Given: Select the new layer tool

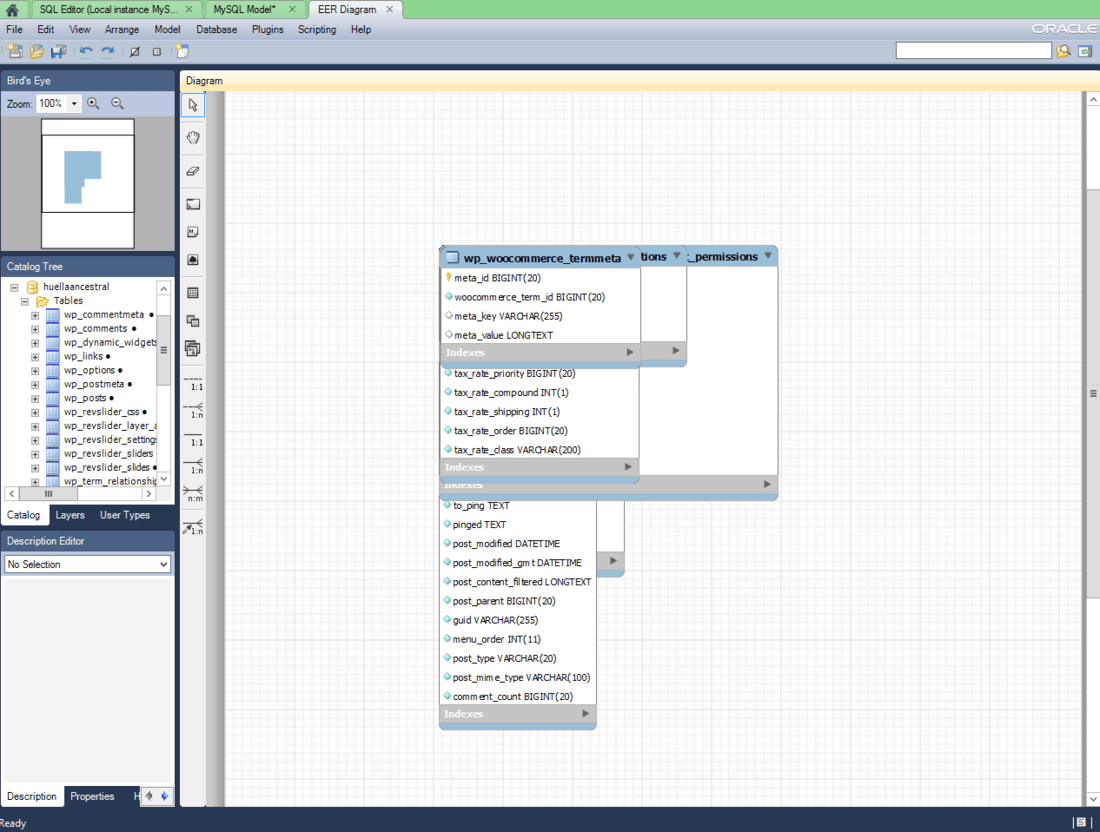Looking at the screenshot, I should point(193,204).
